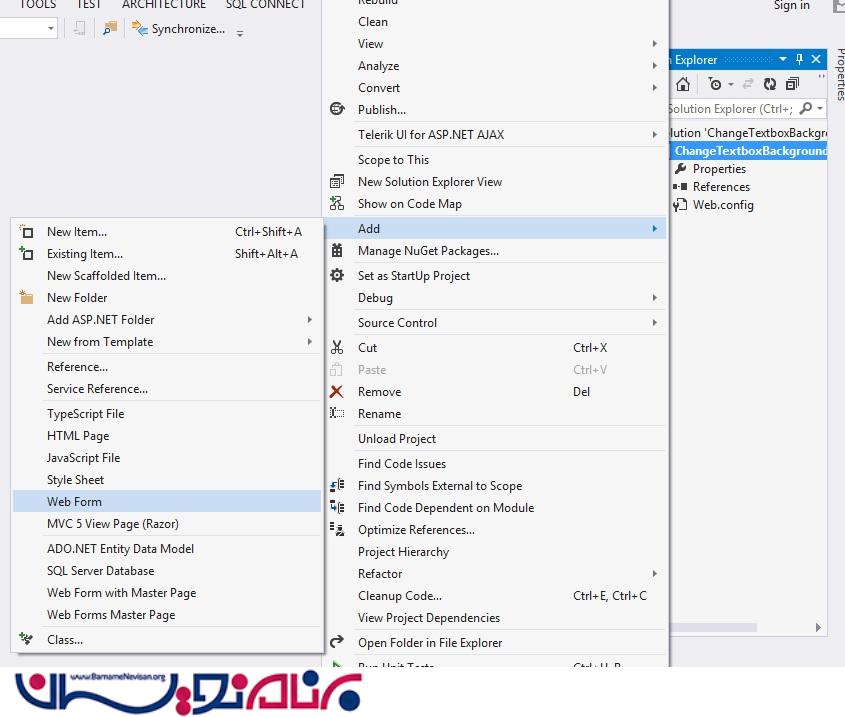Choose Web Form with Master Page
845x717 pixels.
pos(167,592)
